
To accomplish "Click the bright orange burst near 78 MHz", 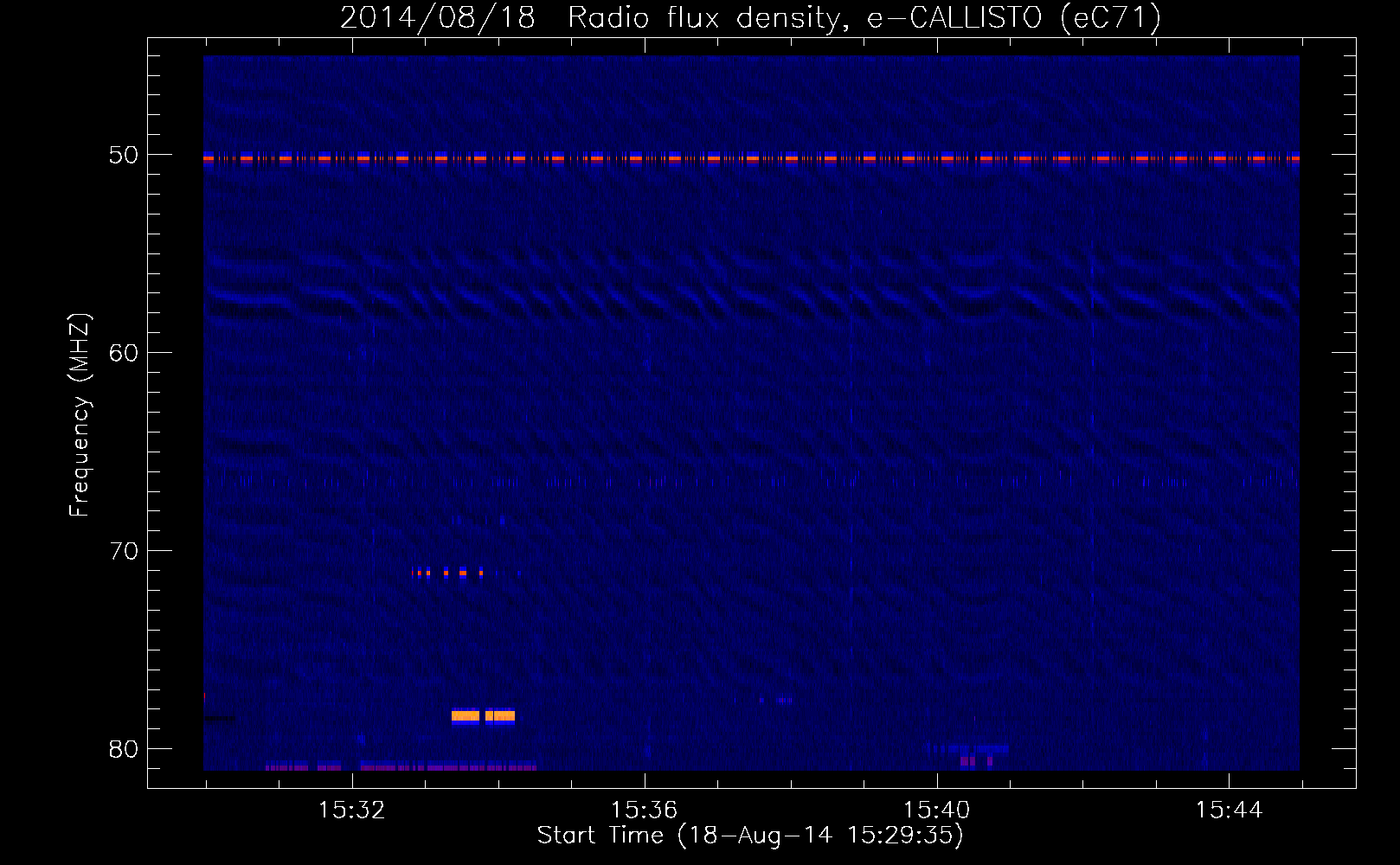I will [483, 715].
